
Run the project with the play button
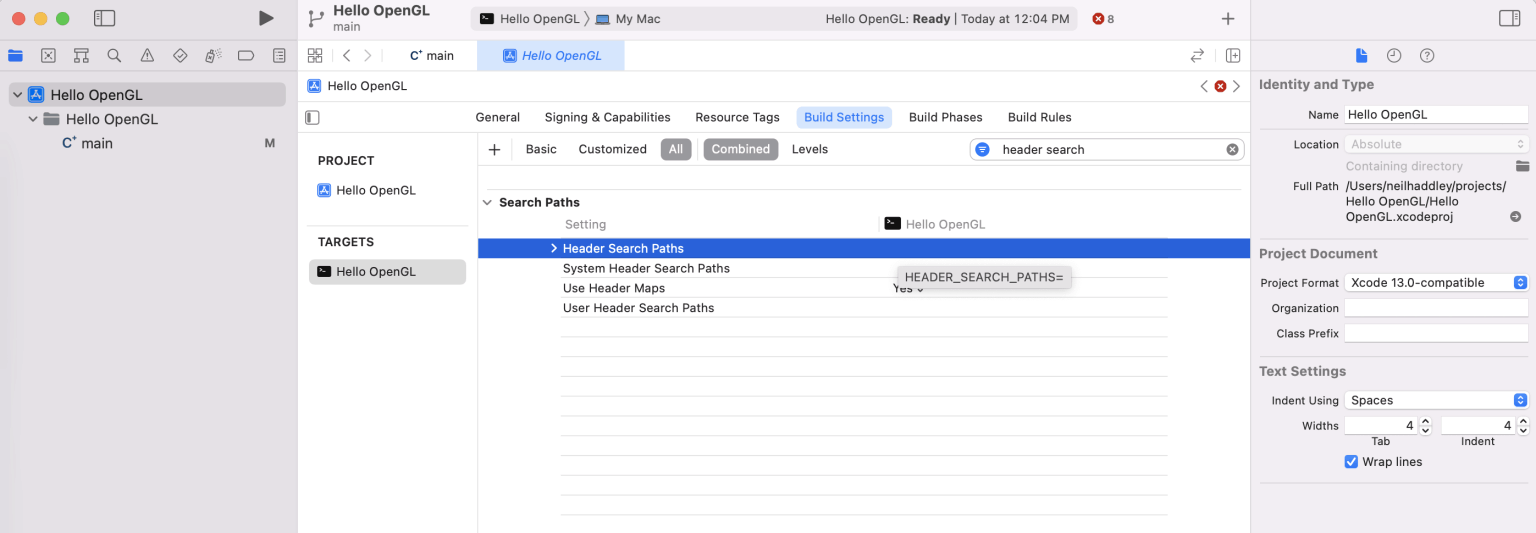point(265,18)
